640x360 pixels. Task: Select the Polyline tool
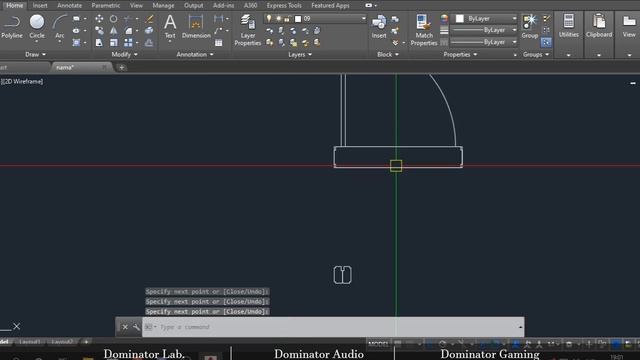12,27
